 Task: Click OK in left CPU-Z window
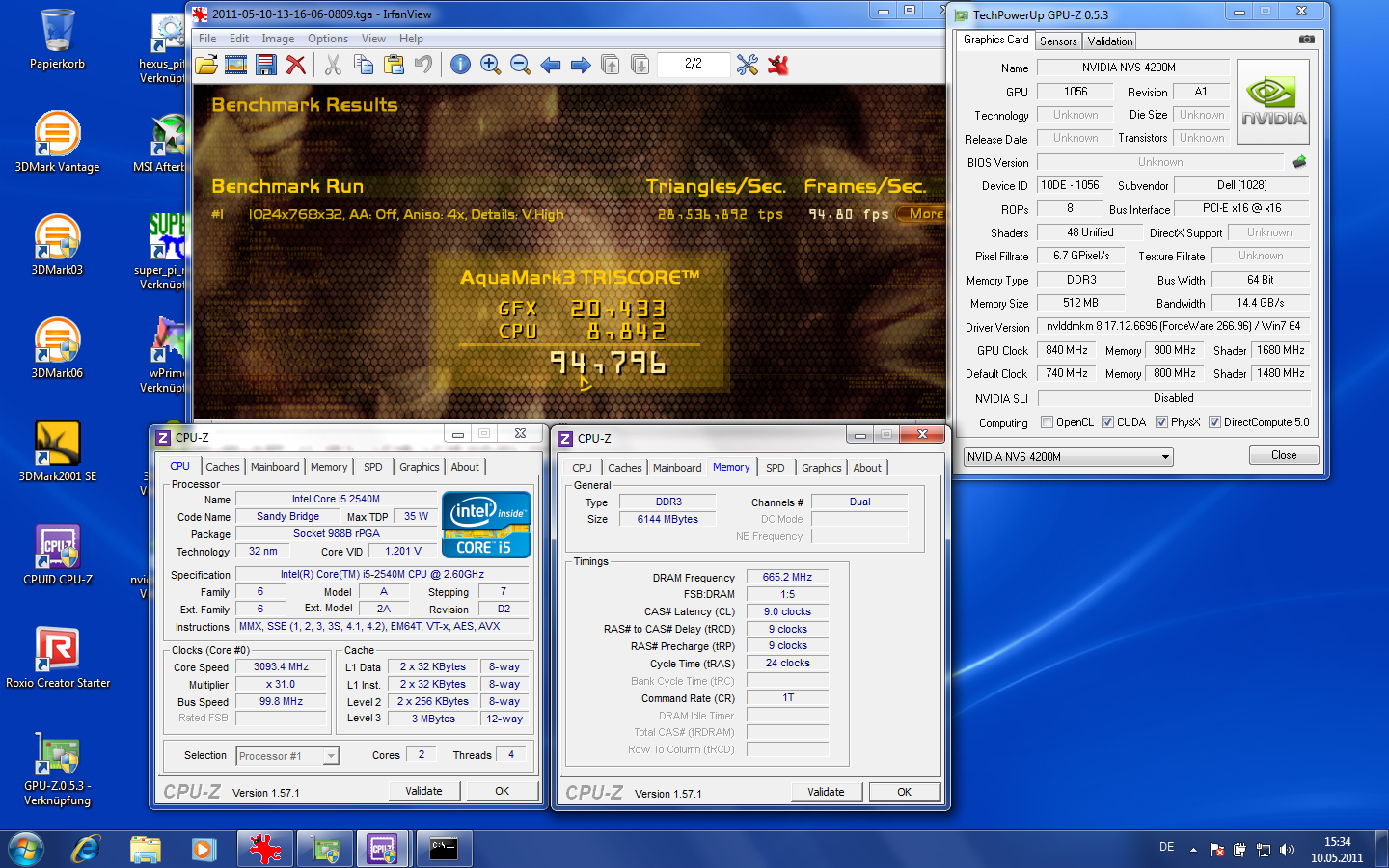(x=502, y=791)
